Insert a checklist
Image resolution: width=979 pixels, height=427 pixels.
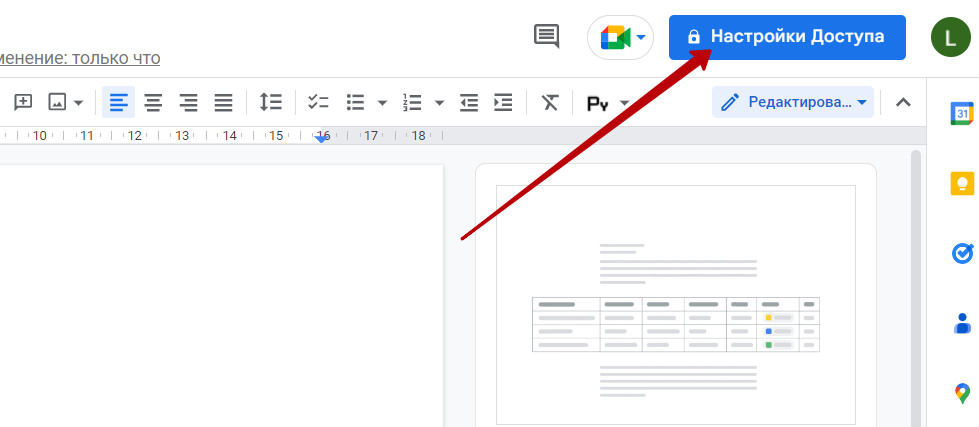tap(318, 102)
